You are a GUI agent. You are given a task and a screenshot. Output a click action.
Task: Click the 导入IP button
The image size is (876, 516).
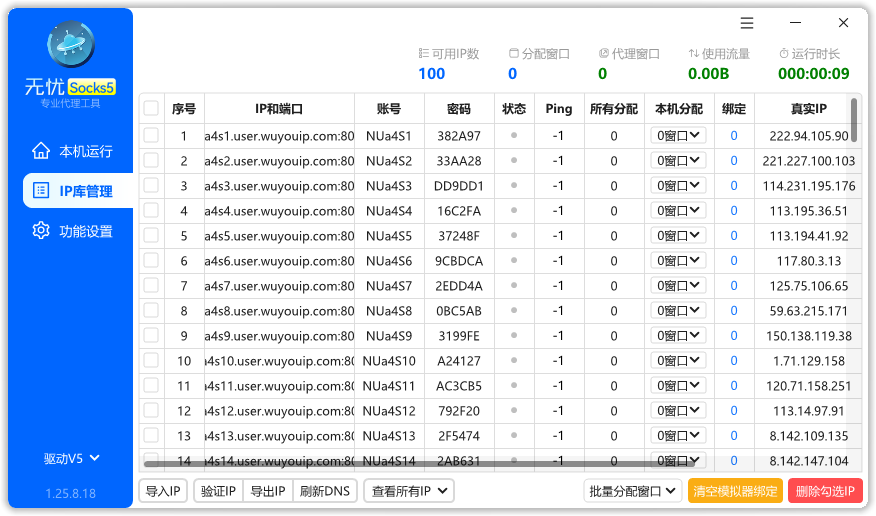[162, 491]
